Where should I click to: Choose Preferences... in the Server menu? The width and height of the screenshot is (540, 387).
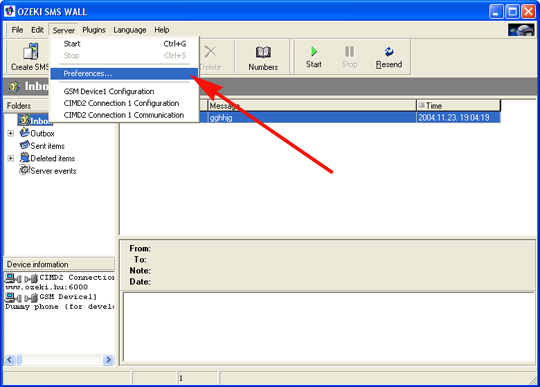[124, 73]
